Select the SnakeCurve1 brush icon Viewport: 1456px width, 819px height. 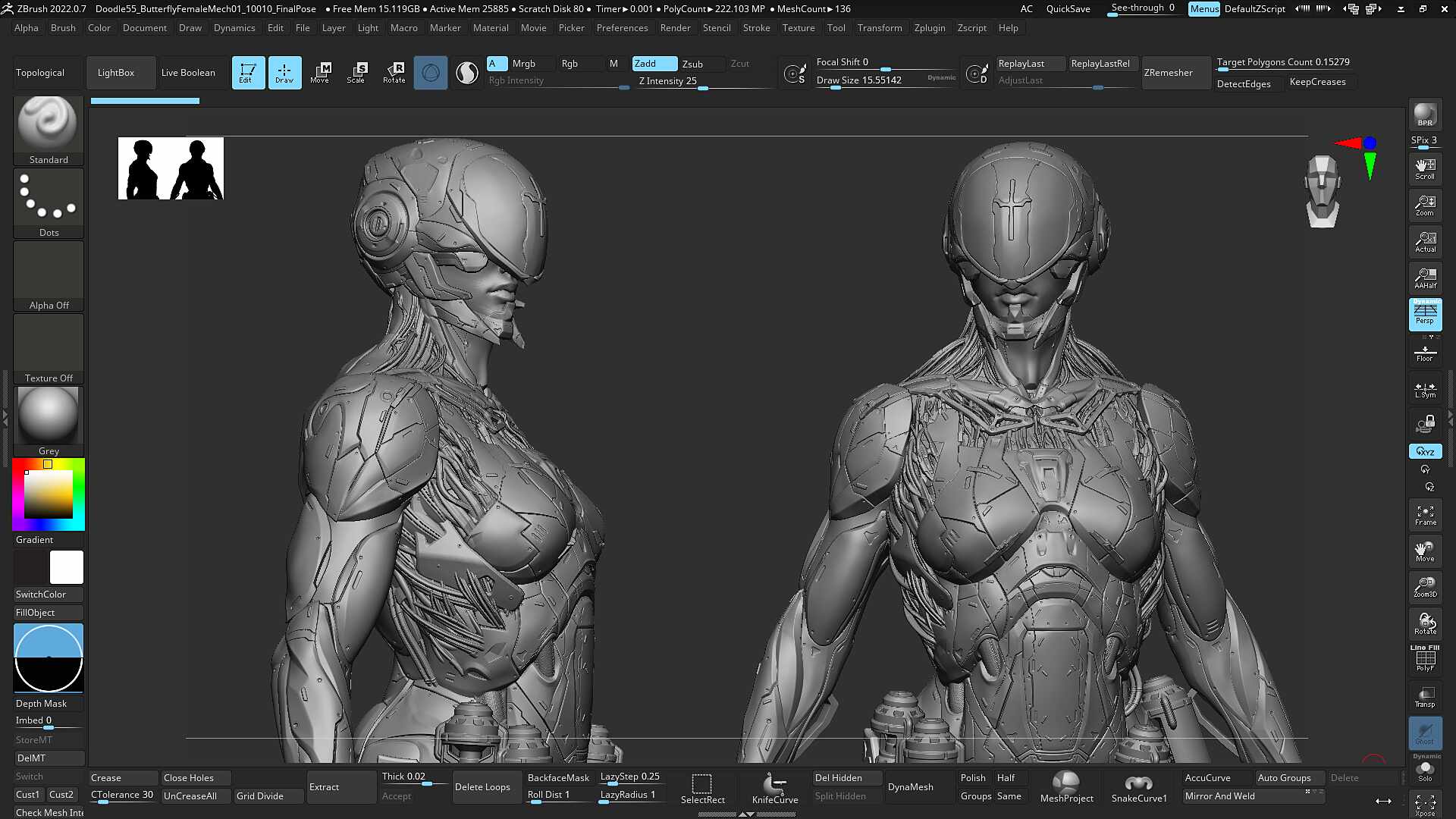click(x=1139, y=788)
